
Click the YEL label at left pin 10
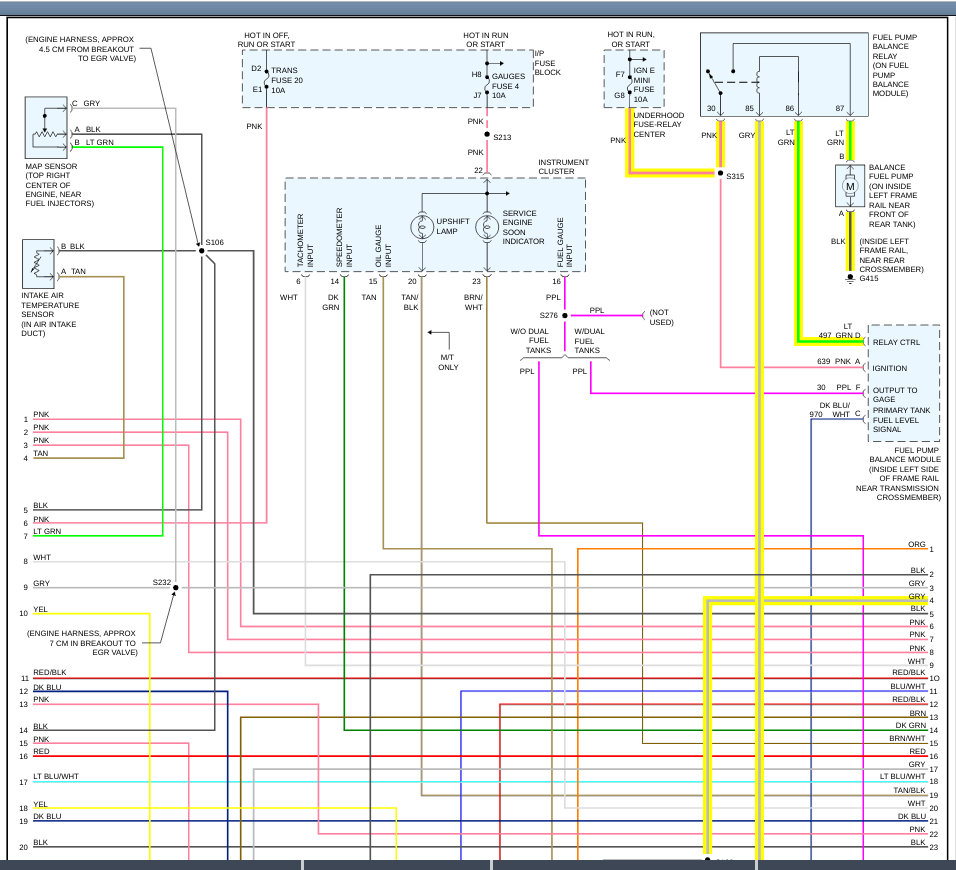[x=40, y=610]
